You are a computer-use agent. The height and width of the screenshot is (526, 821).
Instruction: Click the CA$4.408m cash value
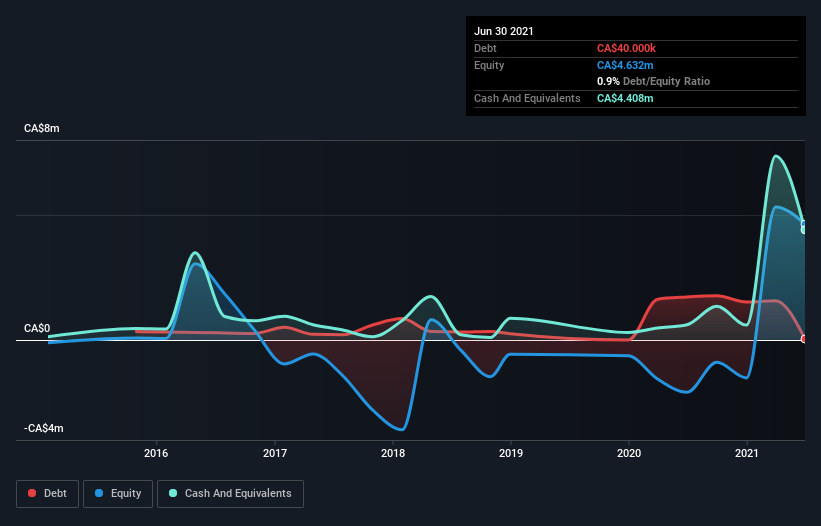[625, 98]
